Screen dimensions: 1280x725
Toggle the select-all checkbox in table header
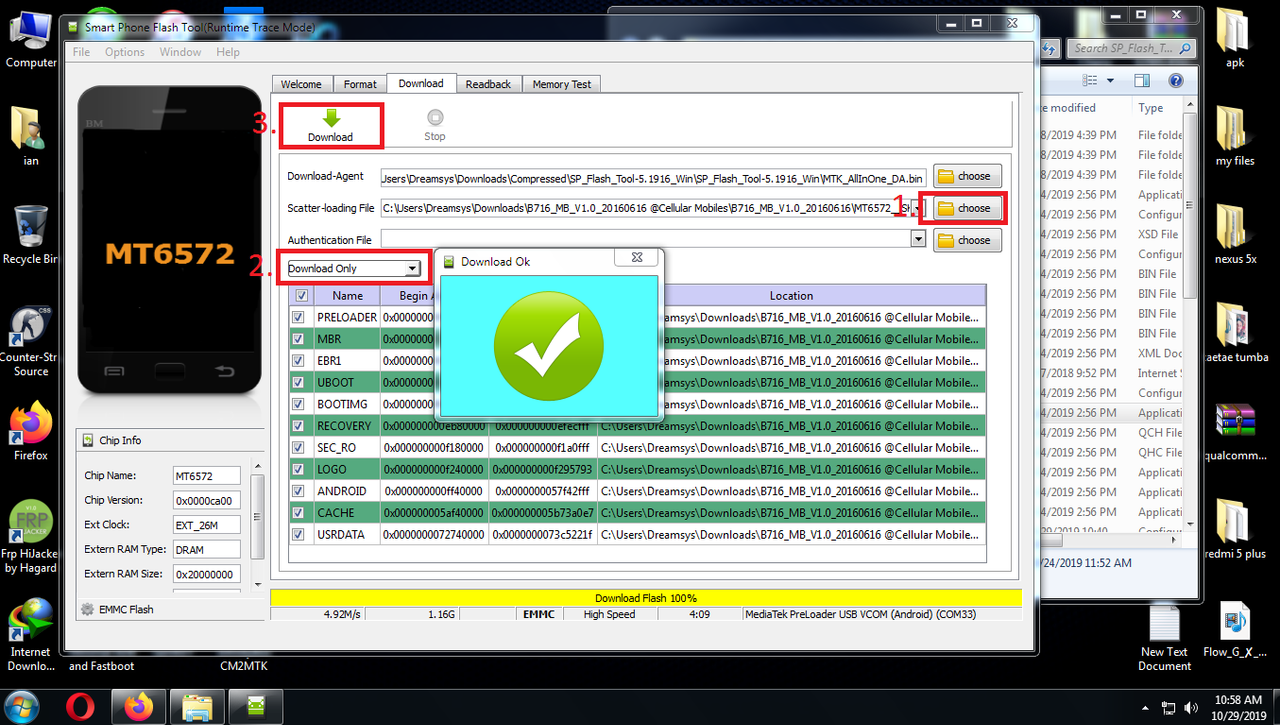pos(301,296)
